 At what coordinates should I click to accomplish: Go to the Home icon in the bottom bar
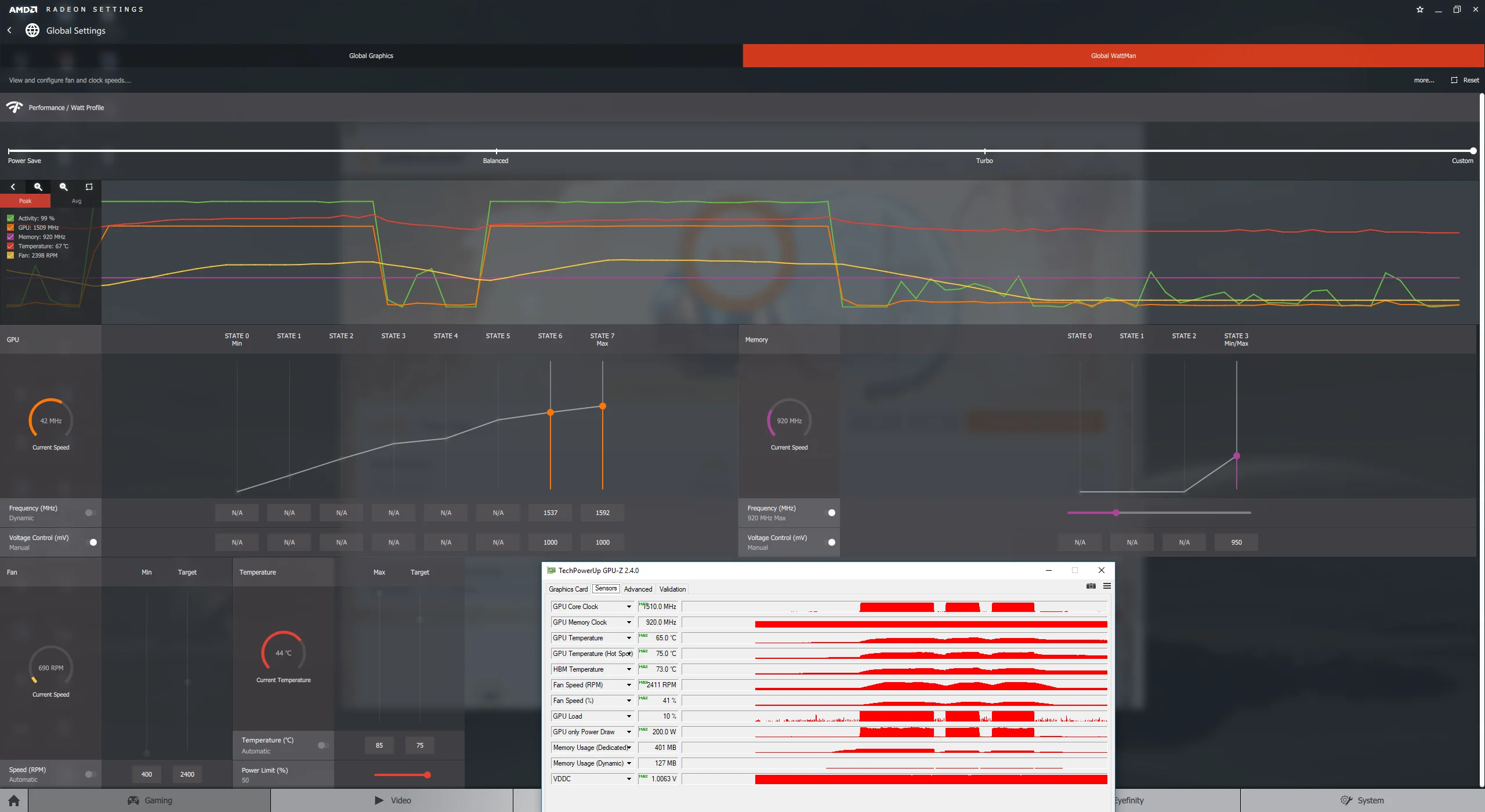[x=14, y=800]
